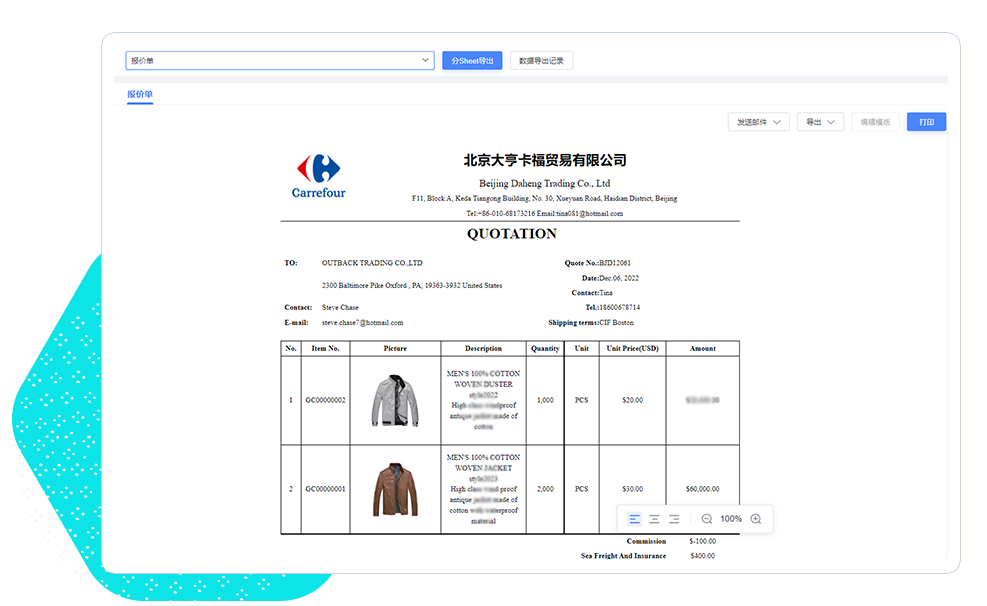Click the 编辑模板 button

click(875, 122)
